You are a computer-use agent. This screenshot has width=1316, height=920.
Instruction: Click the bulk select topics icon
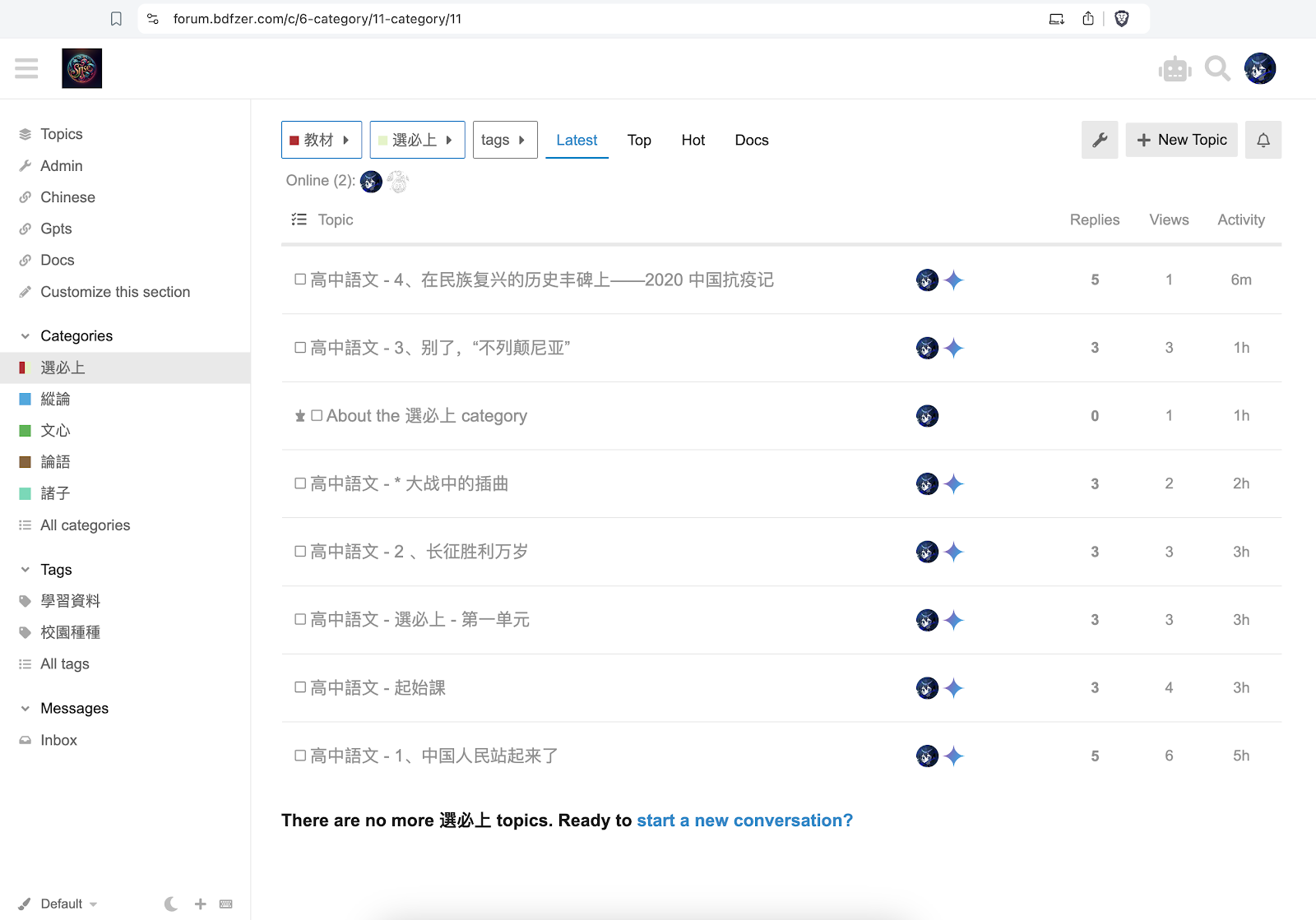[x=299, y=220]
